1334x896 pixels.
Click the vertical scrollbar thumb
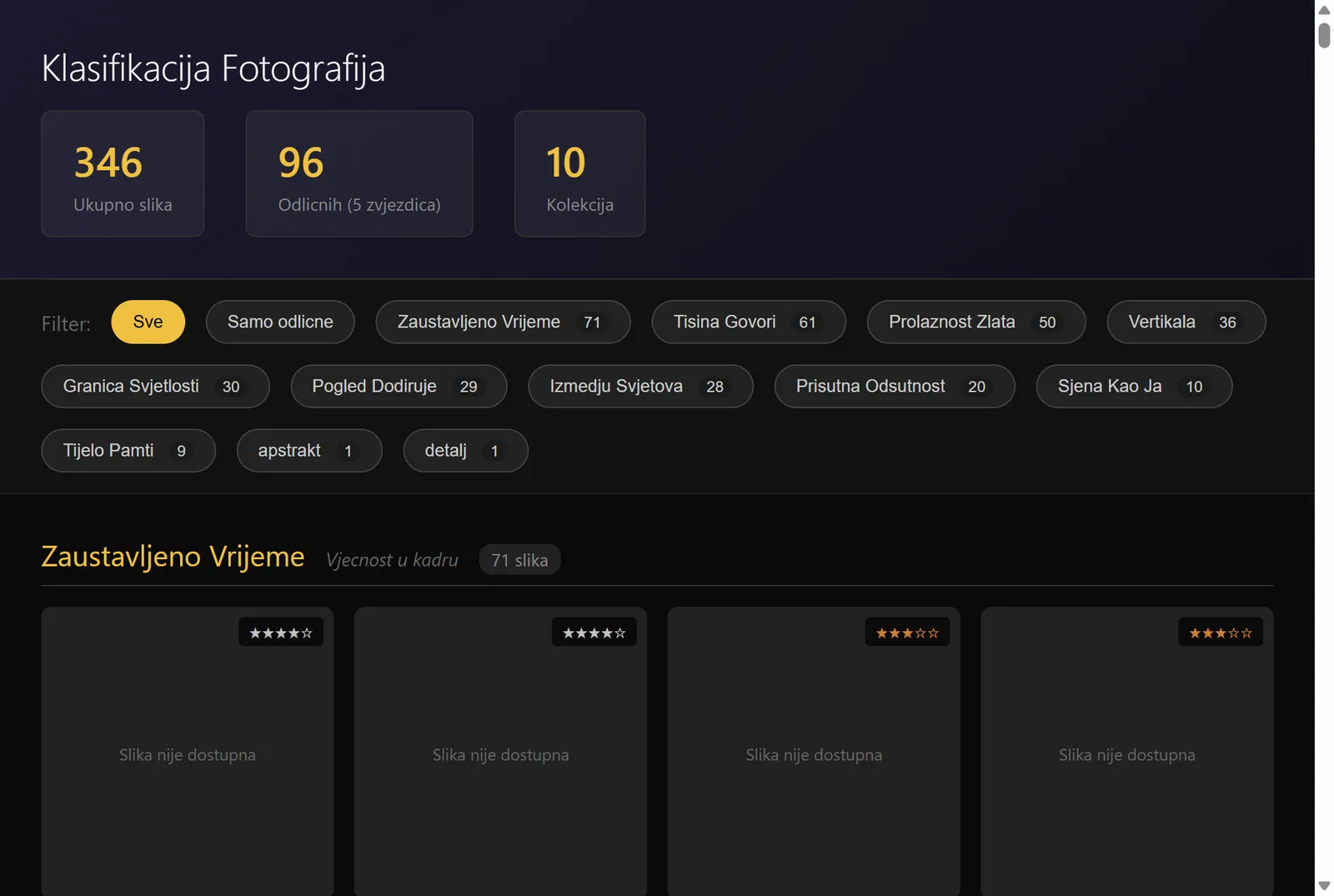1324,36
